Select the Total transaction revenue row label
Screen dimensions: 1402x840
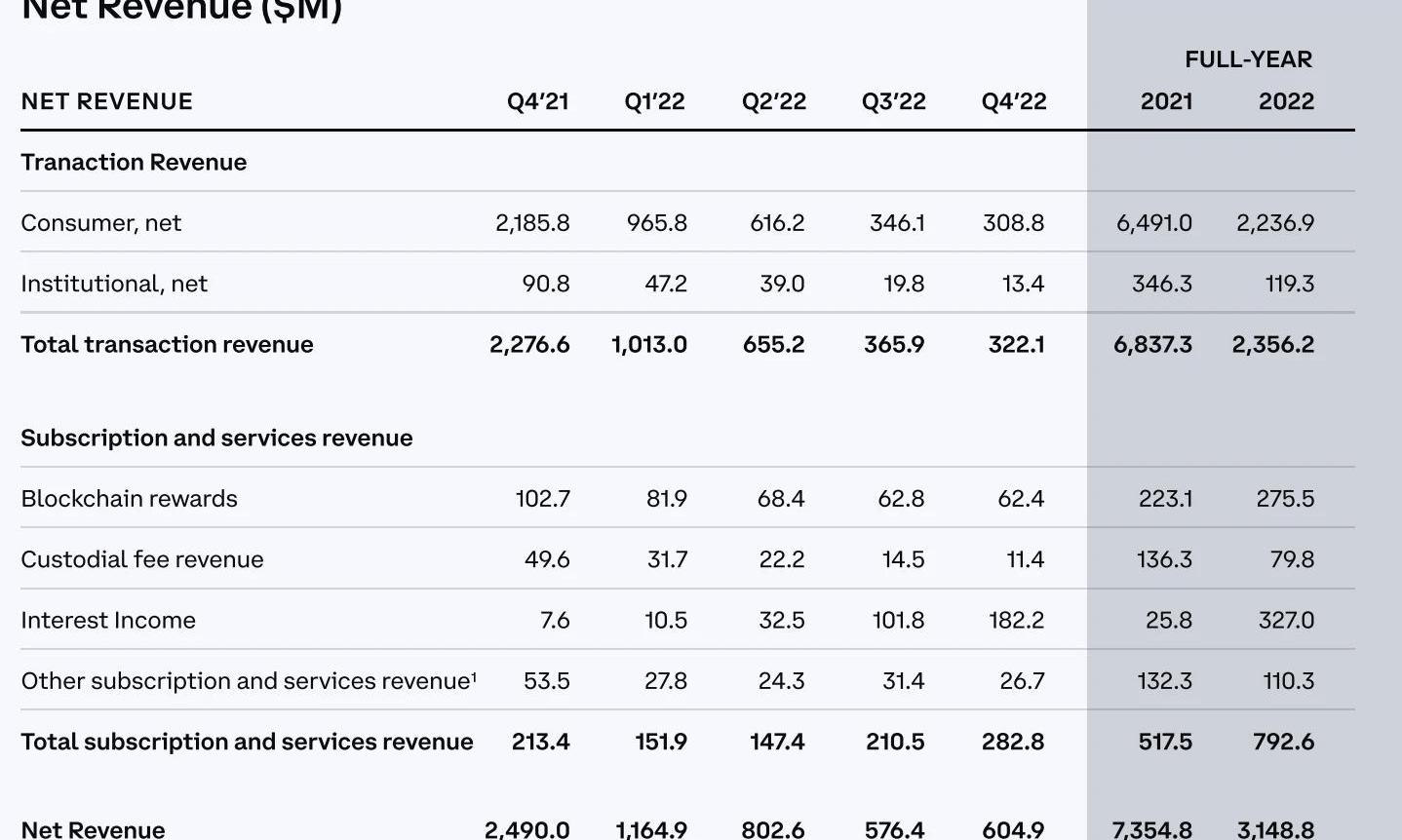click(167, 344)
